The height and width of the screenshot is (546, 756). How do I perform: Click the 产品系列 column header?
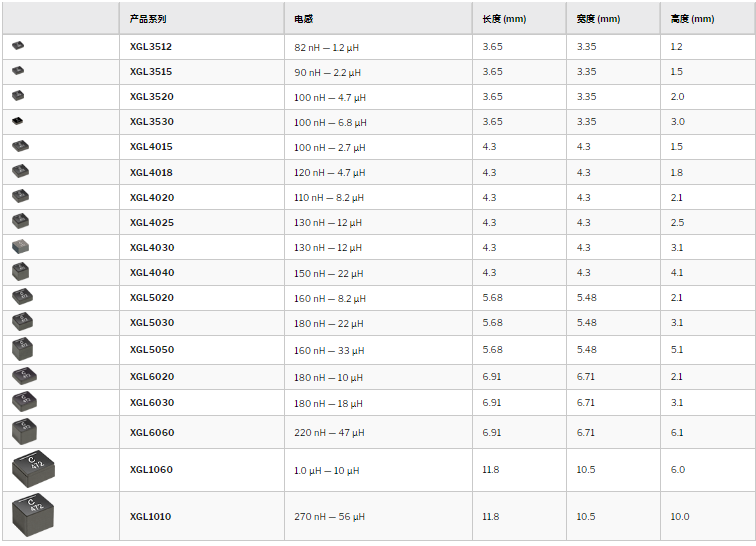(148, 19)
